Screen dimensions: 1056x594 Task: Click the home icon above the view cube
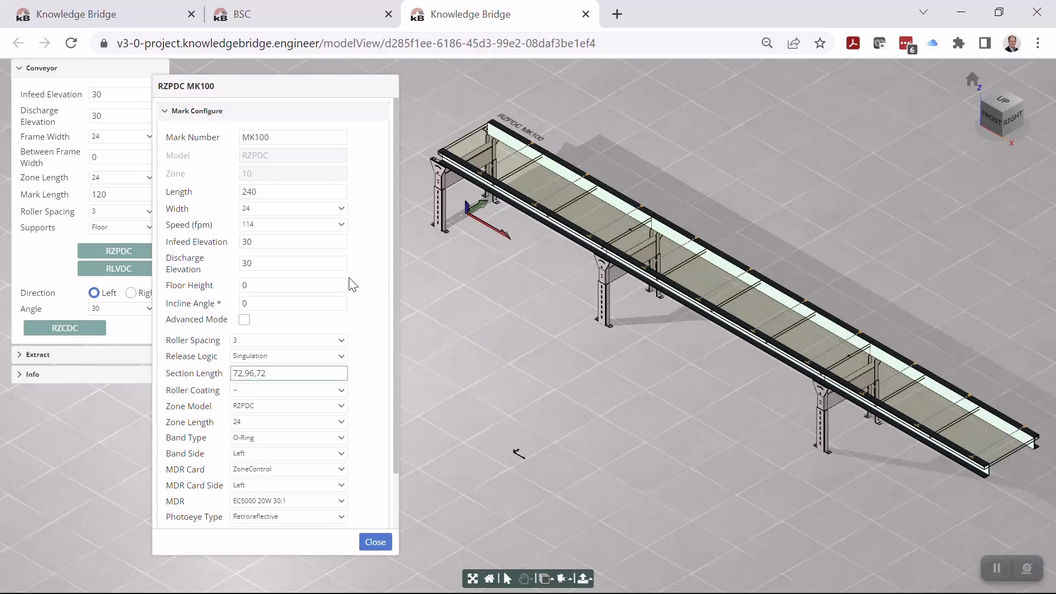tap(972, 79)
